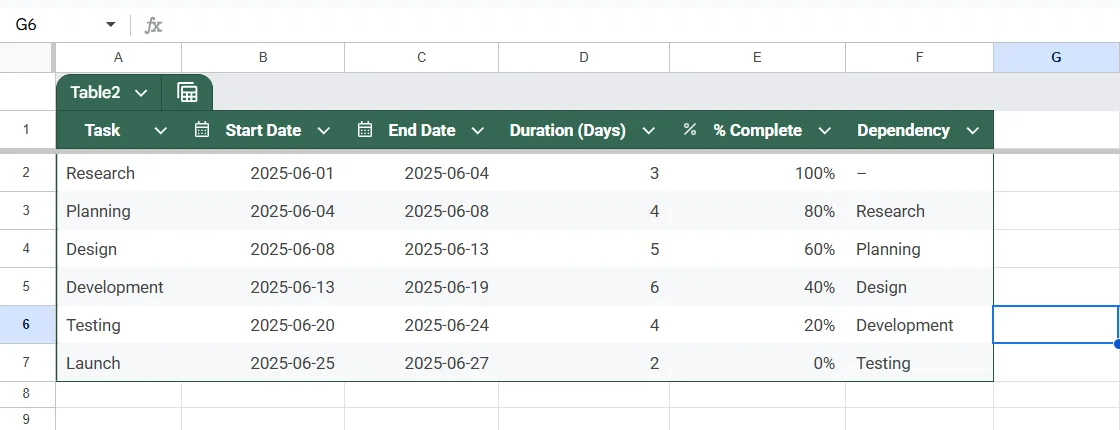Click into the formula bar input

click(x=643, y=26)
